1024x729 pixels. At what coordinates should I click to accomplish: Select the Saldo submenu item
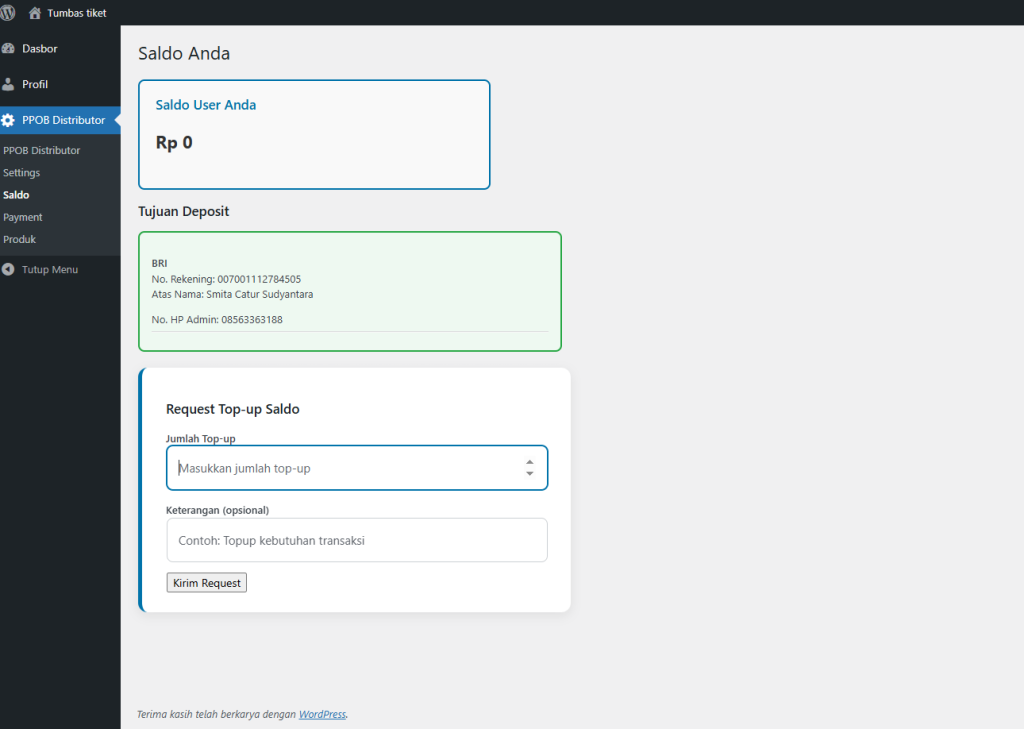(16, 195)
